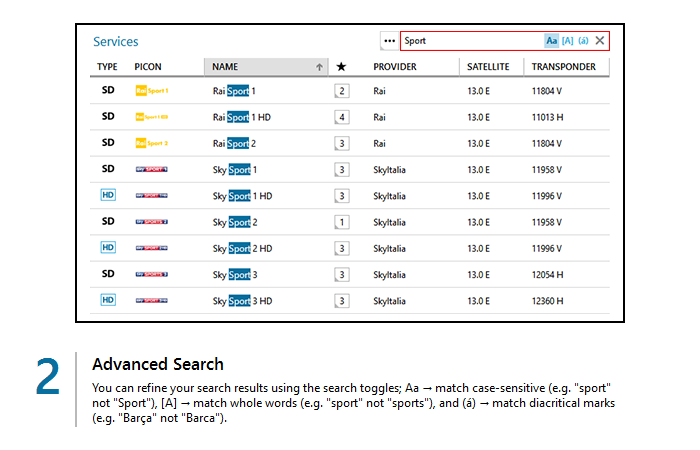700x450 pixels.
Task: Sort by the TRANSPONDER column header
Action: (563, 67)
